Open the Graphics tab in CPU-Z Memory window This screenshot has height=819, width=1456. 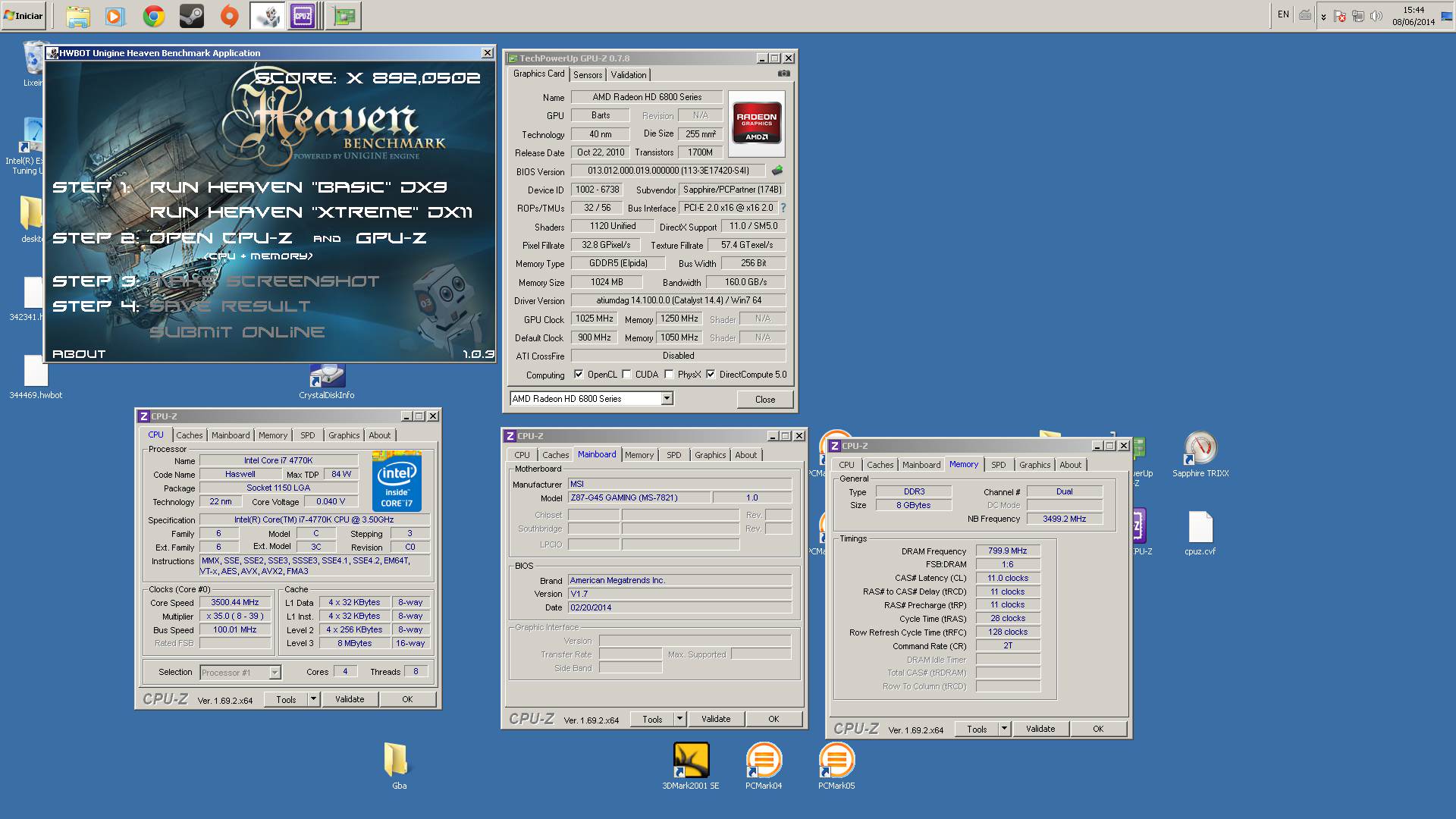[x=1034, y=465]
